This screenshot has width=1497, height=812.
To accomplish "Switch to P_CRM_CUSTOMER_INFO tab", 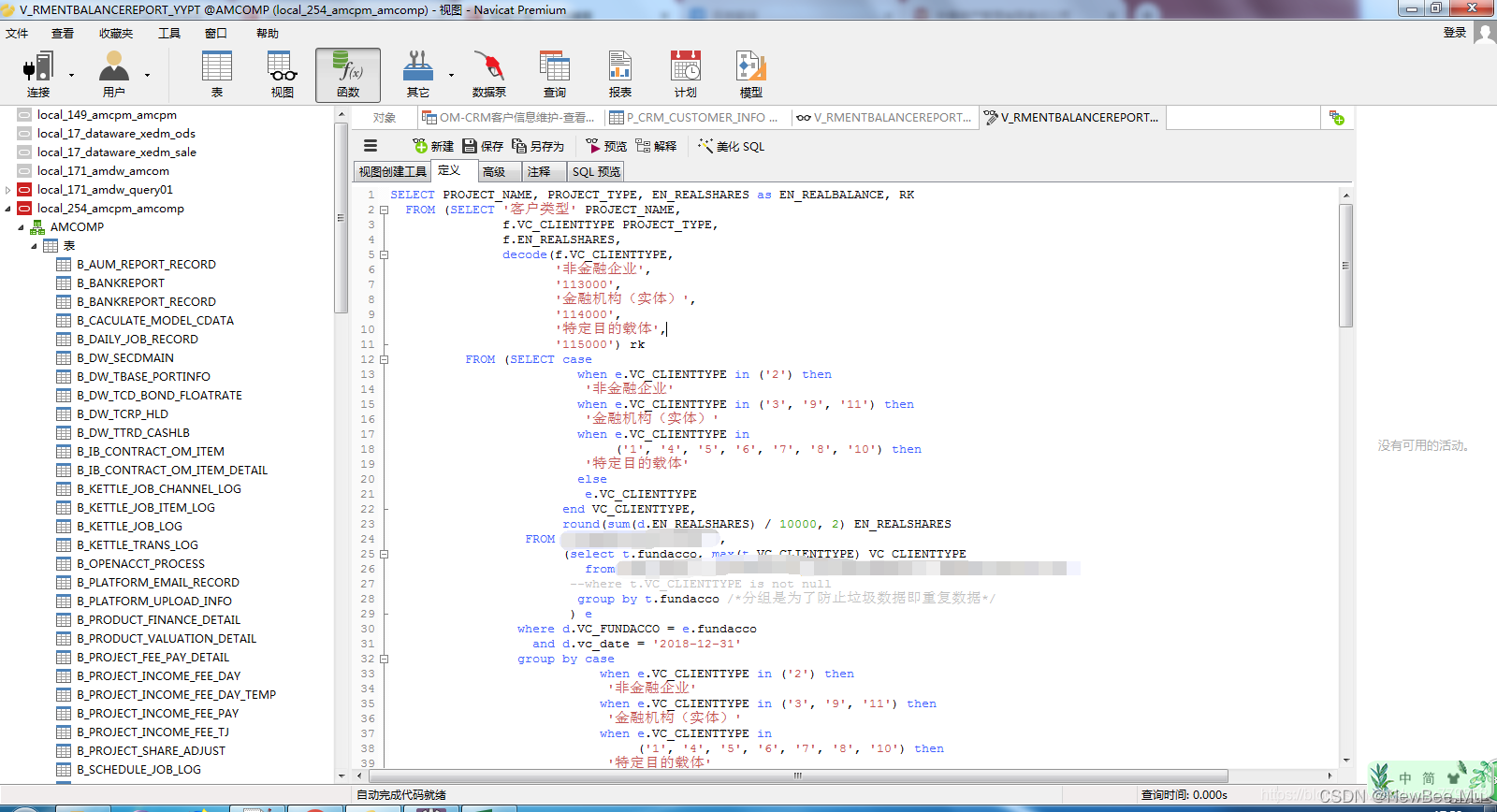I will click(696, 118).
